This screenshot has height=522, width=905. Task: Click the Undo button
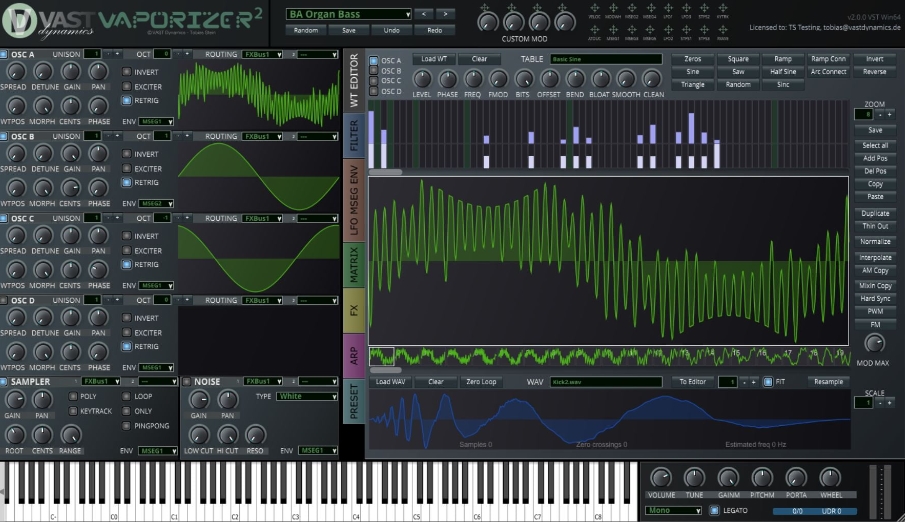(391, 30)
